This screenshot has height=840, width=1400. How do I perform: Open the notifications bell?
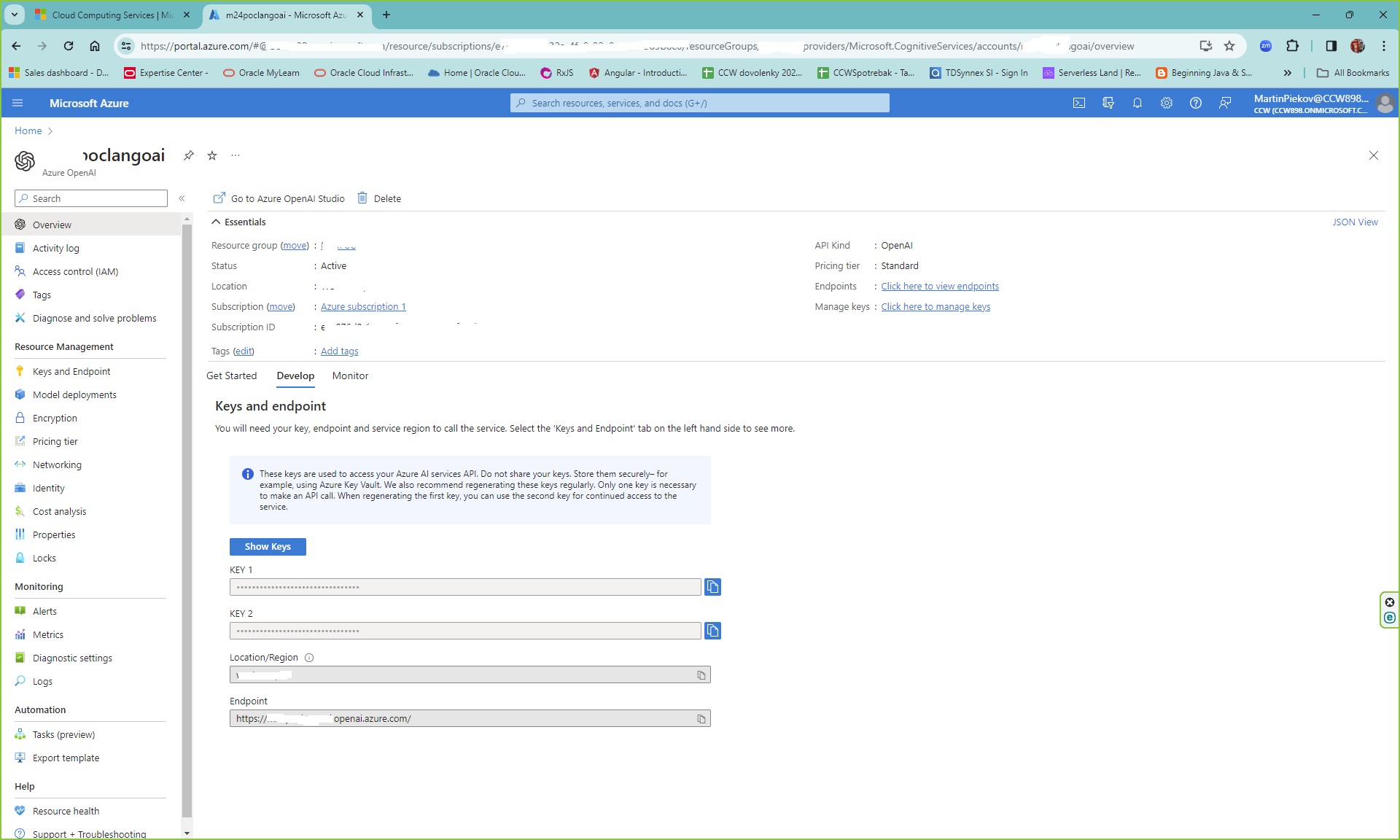tap(1137, 103)
